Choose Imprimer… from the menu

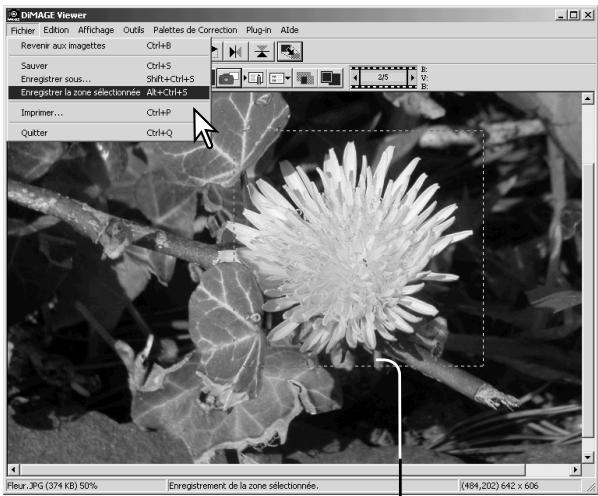pyautogui.click(x=109, y=113)
